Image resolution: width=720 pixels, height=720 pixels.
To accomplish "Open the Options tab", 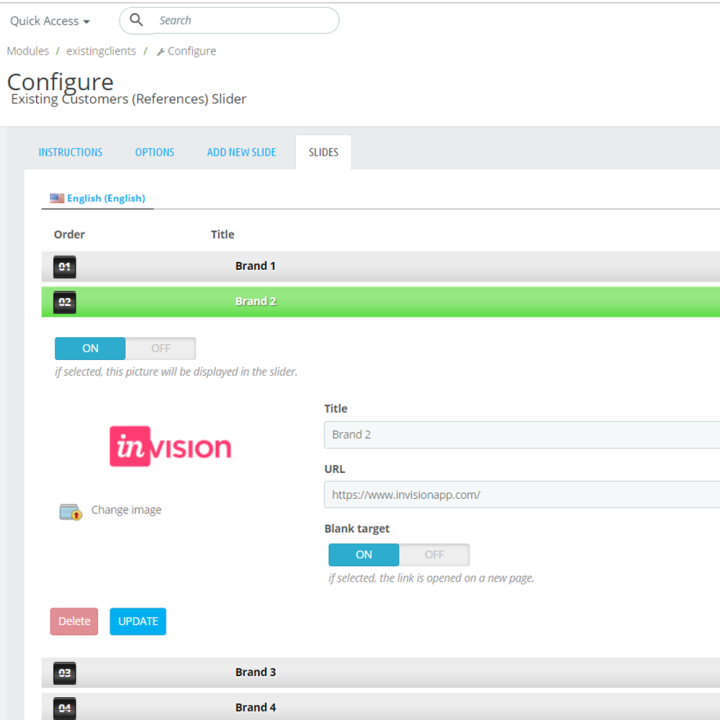I will point(155,152).
